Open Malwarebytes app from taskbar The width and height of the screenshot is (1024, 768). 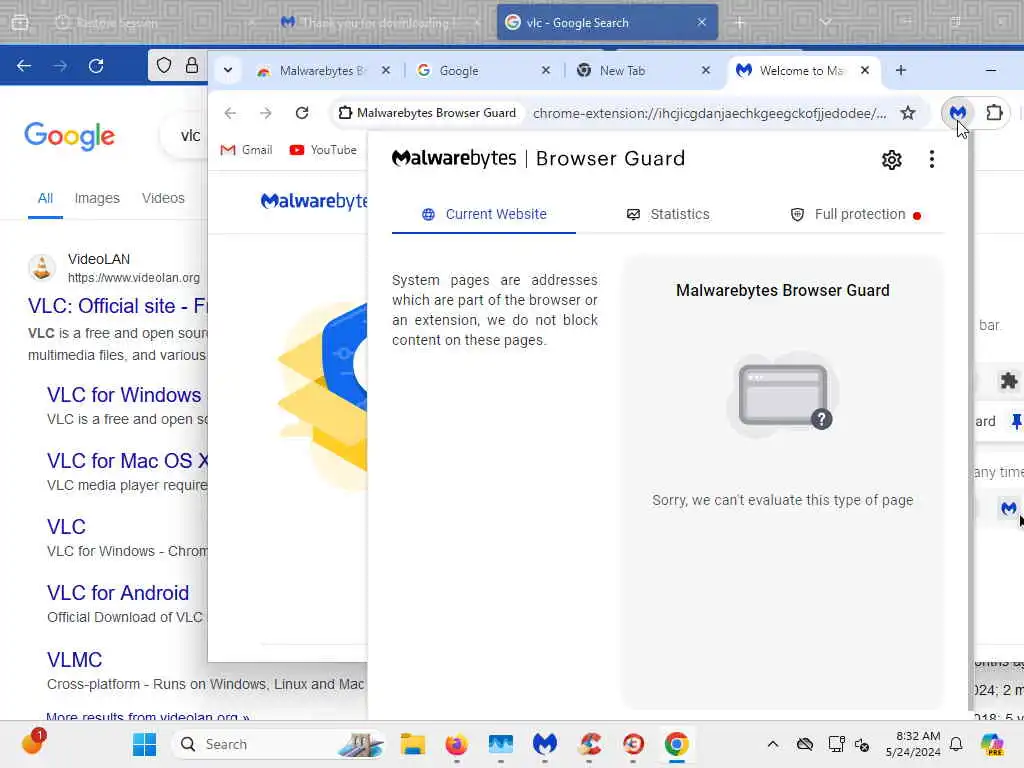click(545, 744)
